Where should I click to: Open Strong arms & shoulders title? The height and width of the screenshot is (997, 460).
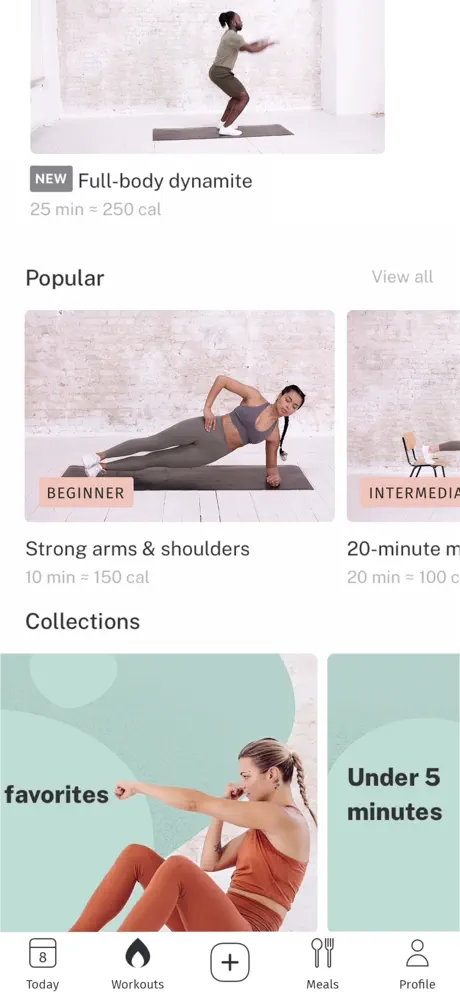137,549
